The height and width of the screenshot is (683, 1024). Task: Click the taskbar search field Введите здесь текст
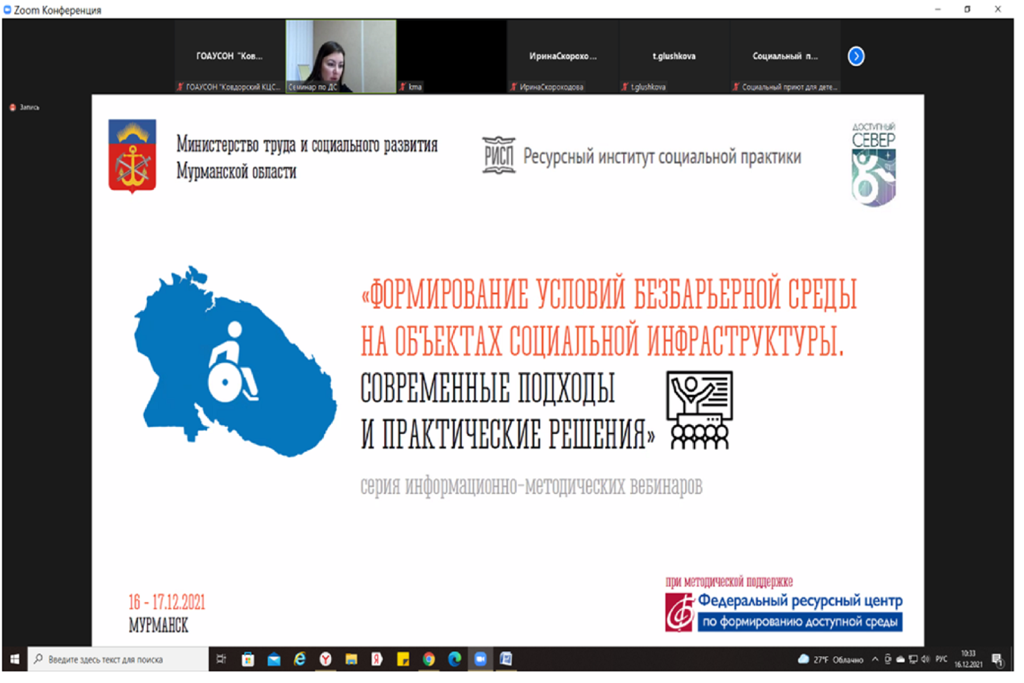click(x=118, y=659)
